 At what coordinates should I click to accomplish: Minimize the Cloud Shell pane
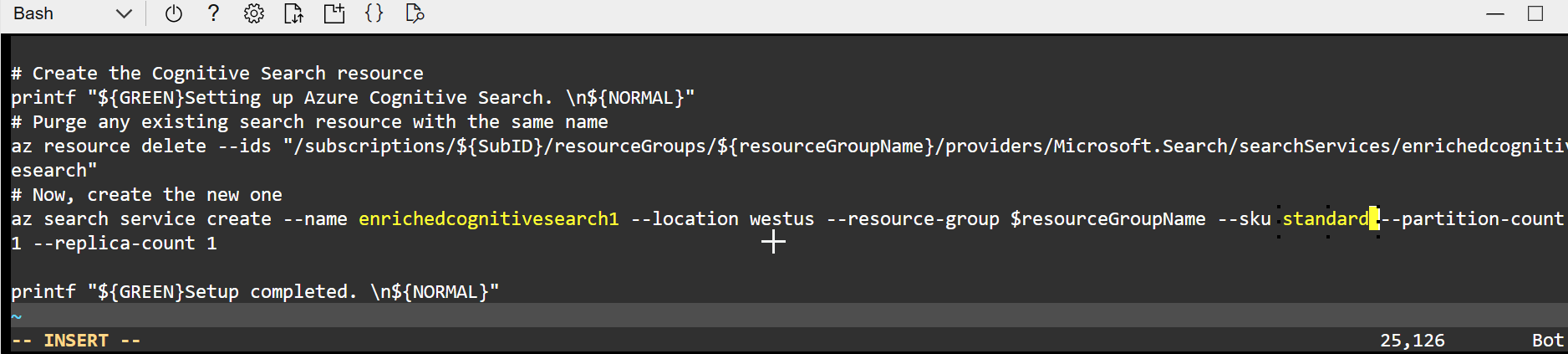(1495, 13)
